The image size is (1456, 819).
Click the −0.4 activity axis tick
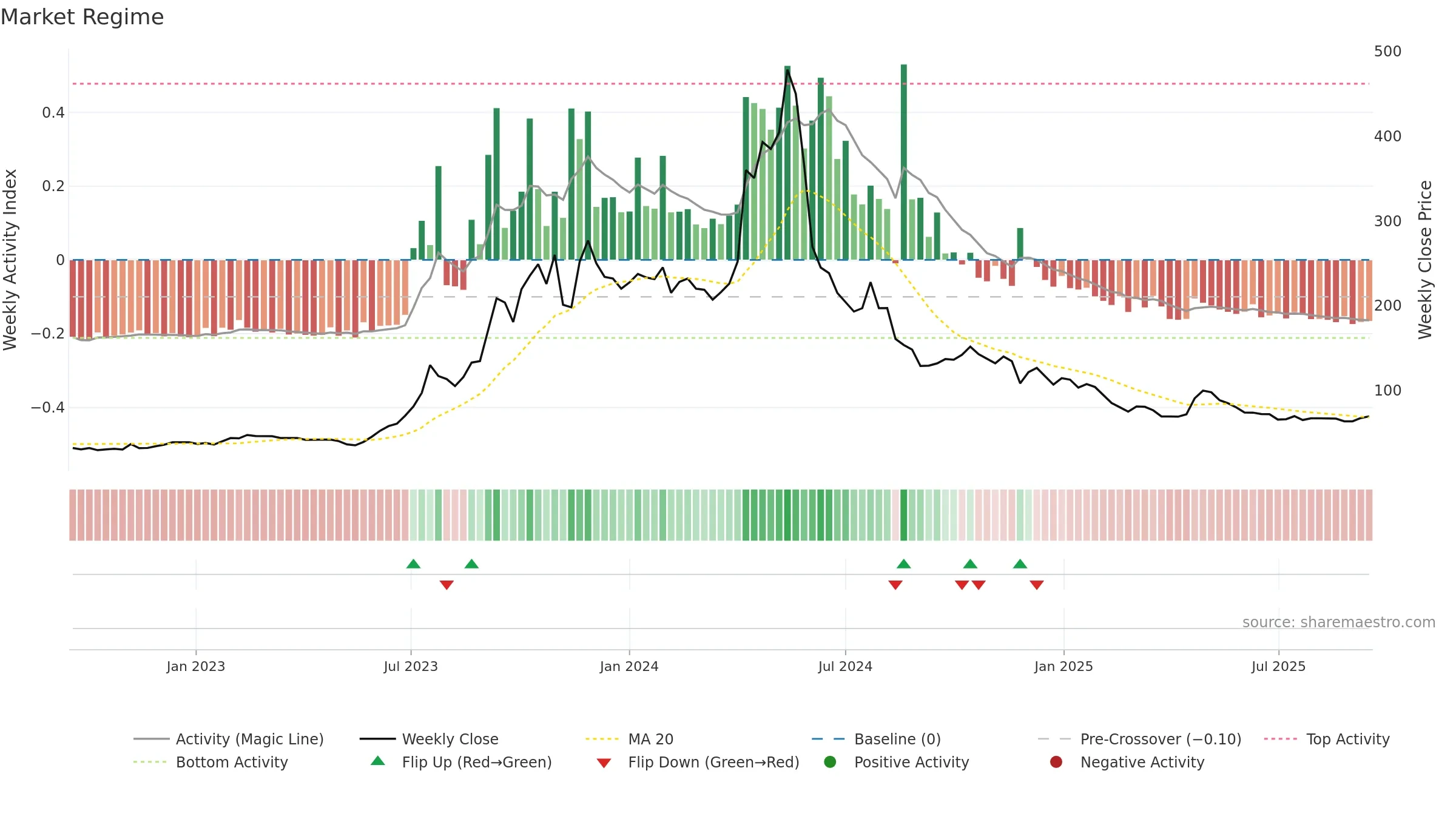point(48,407)
